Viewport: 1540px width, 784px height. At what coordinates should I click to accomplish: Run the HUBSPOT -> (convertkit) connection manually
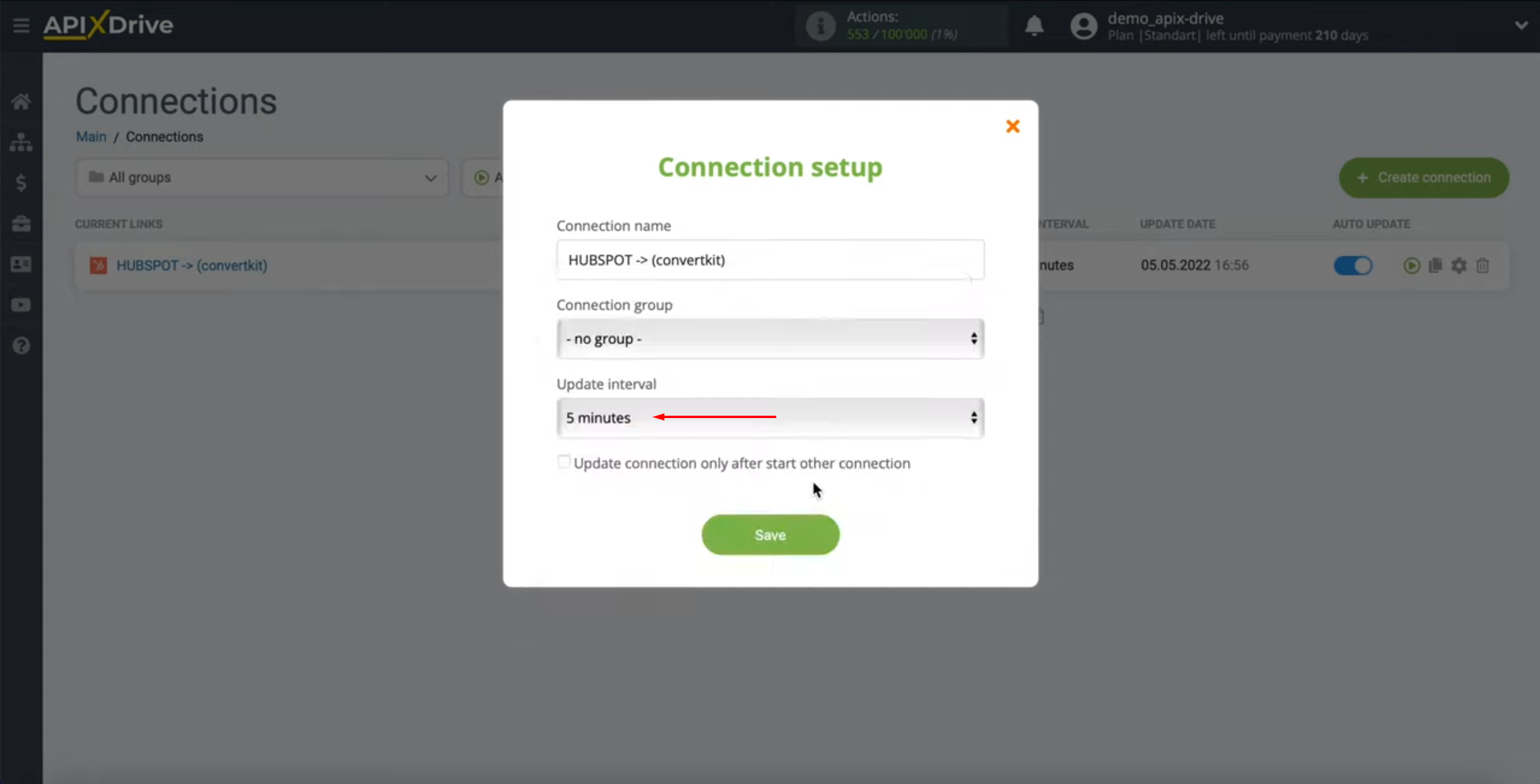tap(1412, 266)
